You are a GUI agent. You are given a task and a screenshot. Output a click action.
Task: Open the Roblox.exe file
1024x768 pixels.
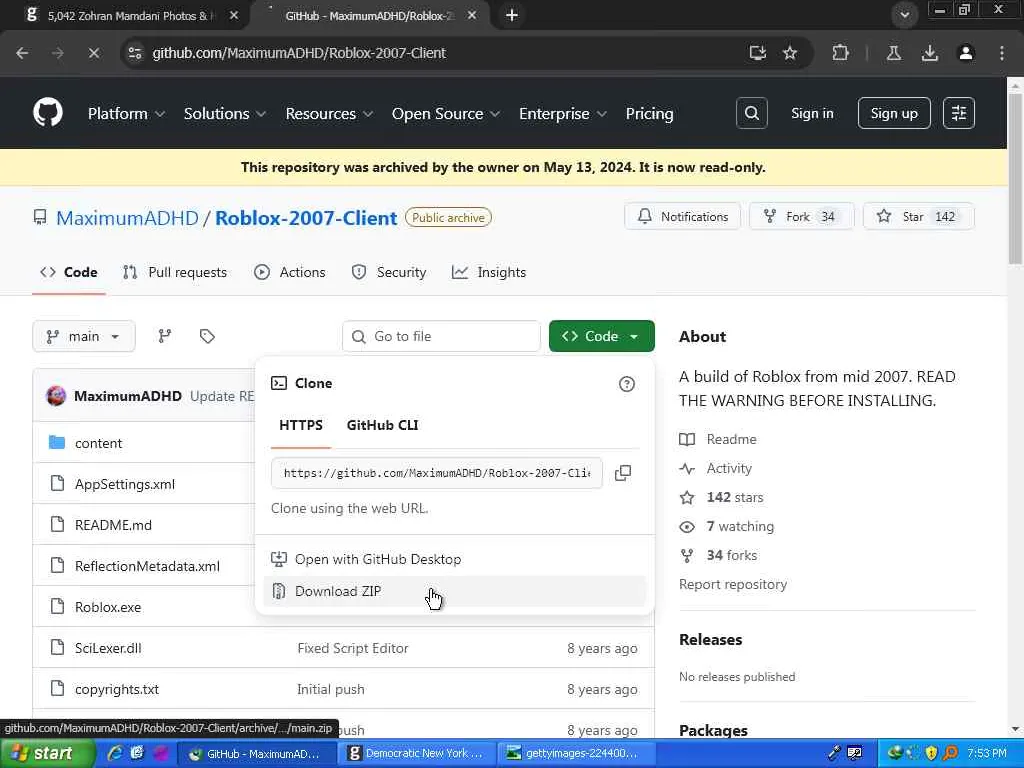pos(108,607)
